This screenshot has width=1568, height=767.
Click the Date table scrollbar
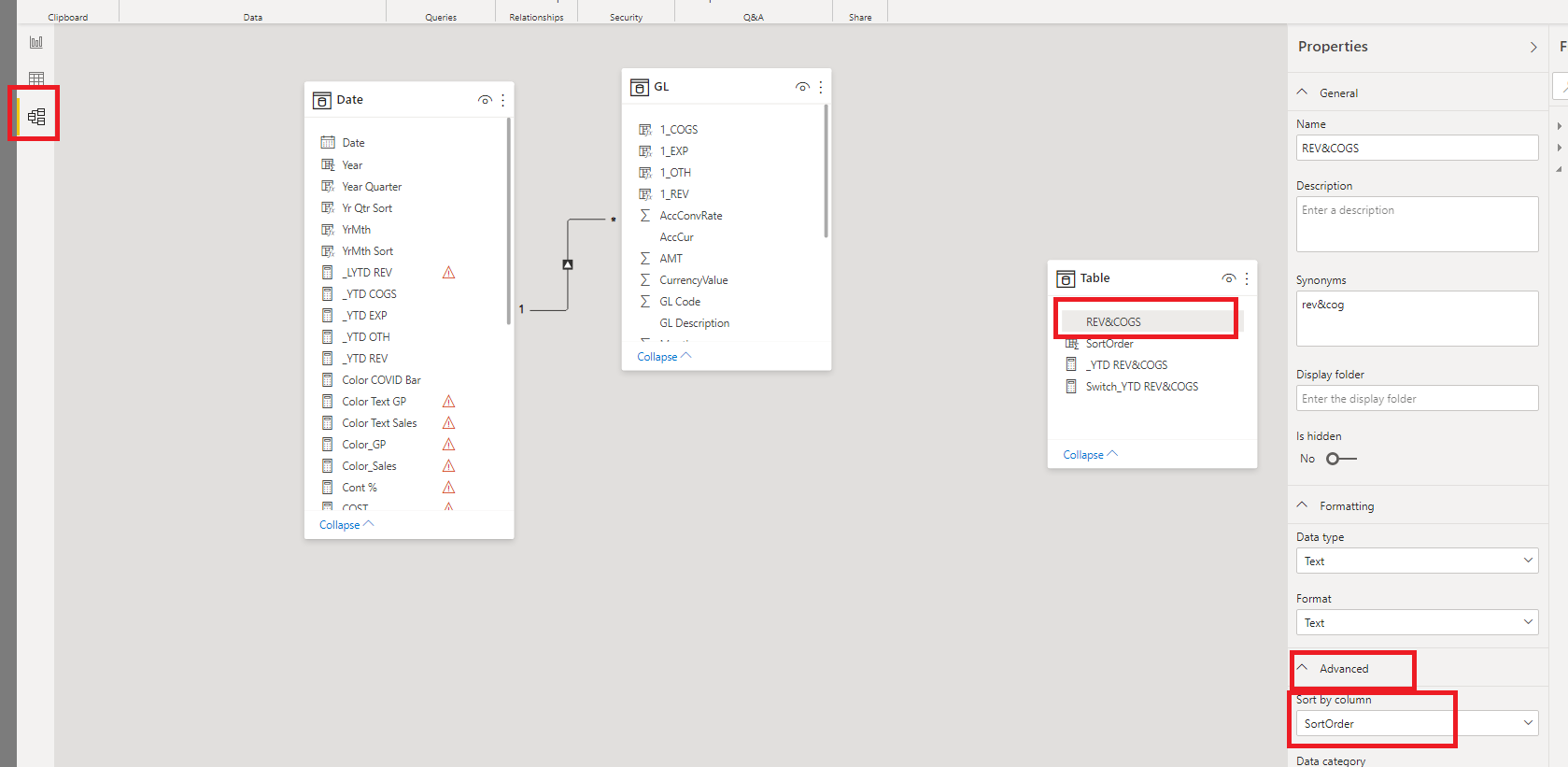[x=508, y=220]
